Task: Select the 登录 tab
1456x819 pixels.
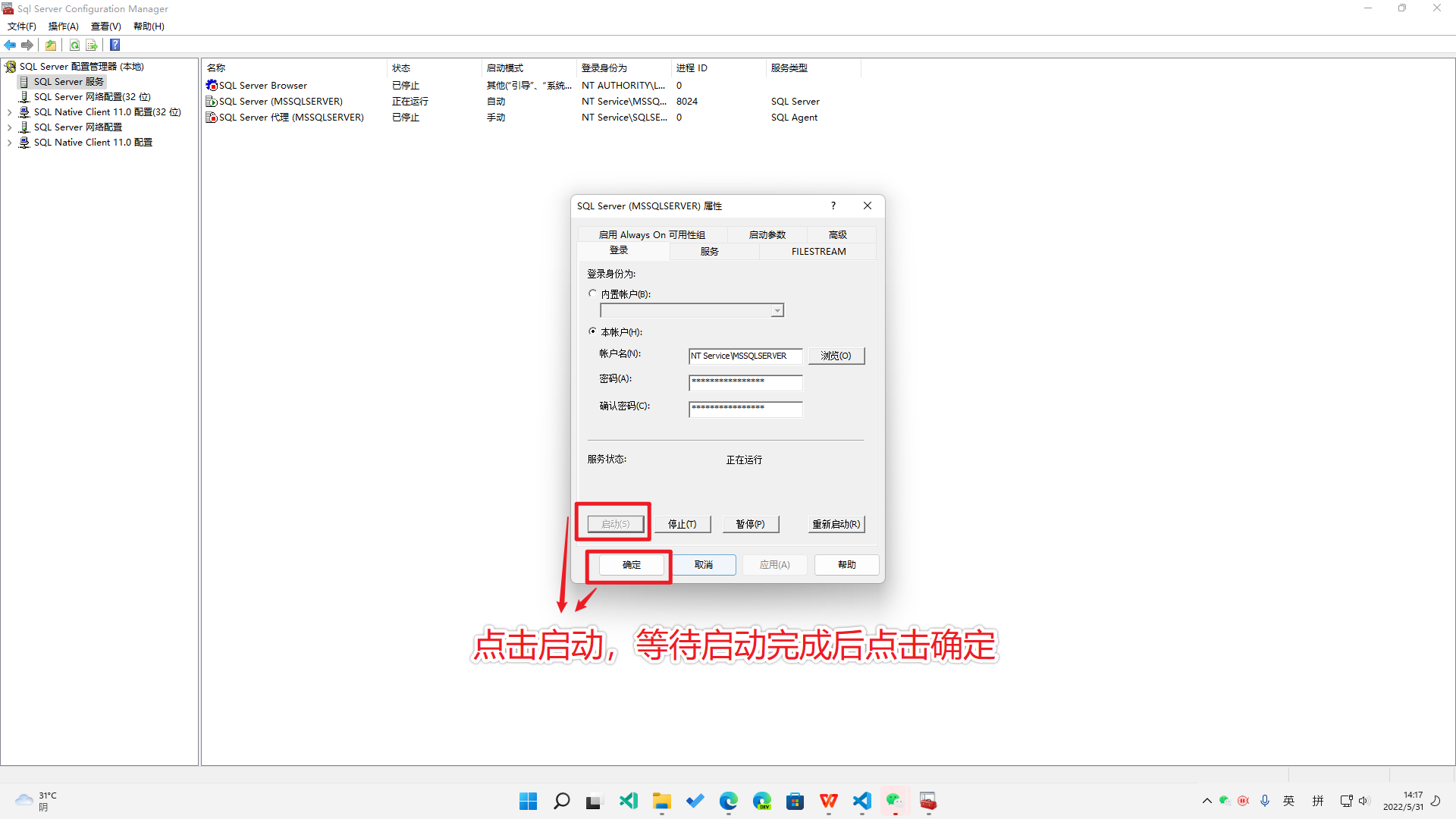Action: coord(619,251)
